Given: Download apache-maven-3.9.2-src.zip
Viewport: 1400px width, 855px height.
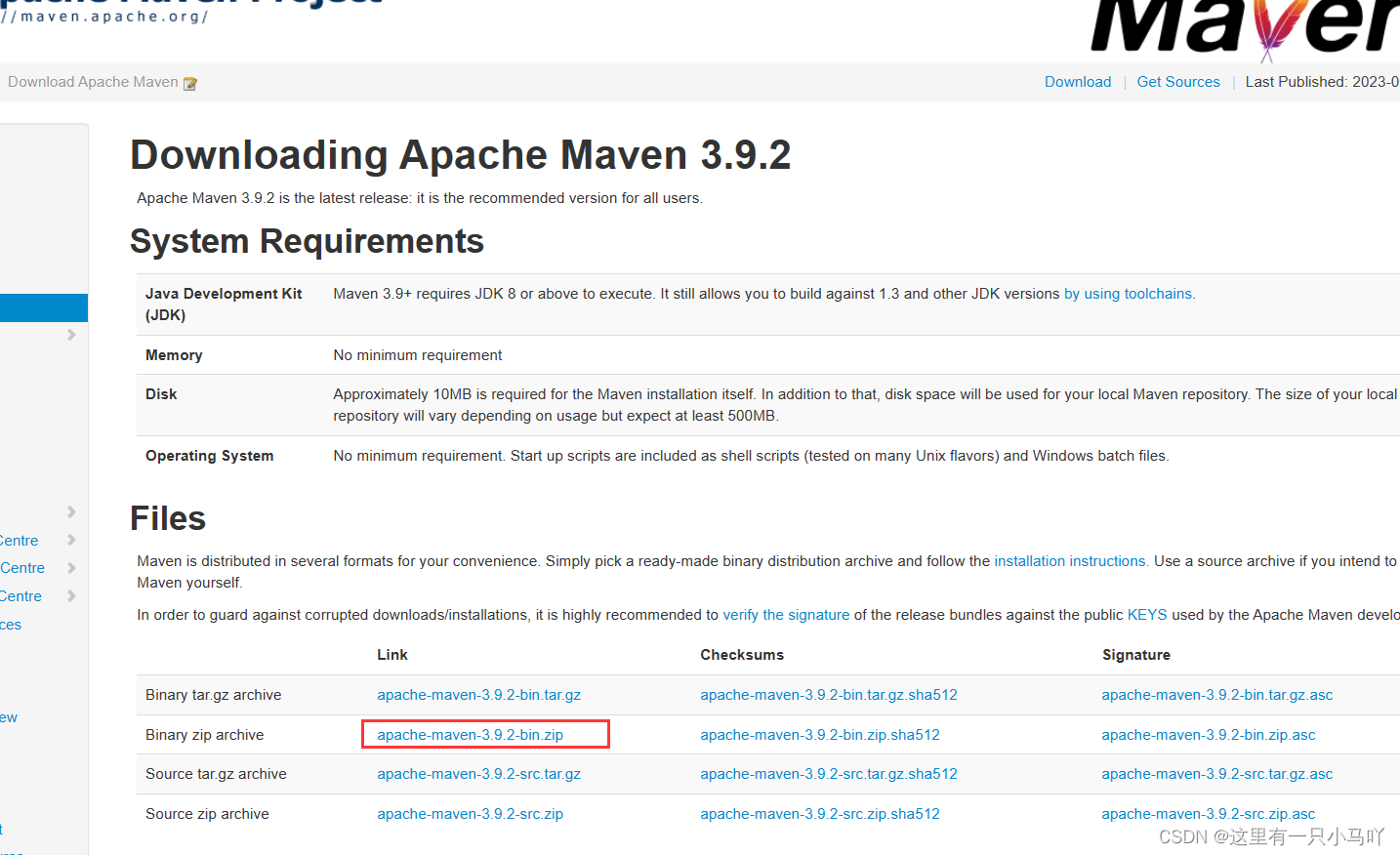Looking at the screenshot, I should (470, 814).
